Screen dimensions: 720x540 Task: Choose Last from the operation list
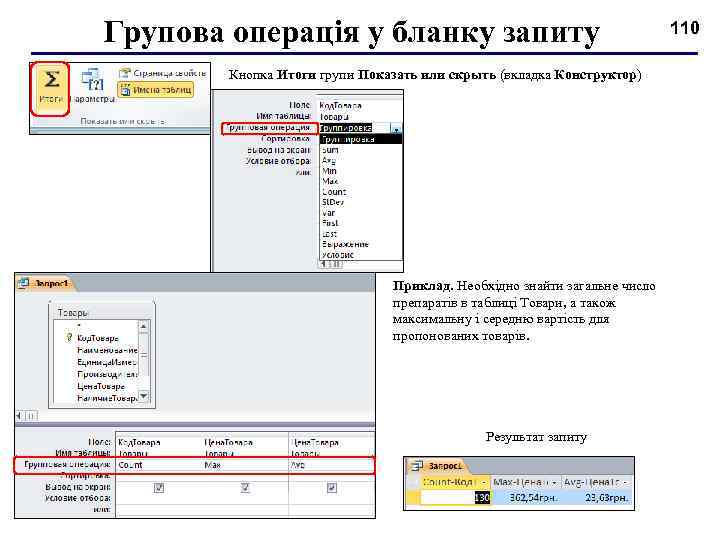coord(329,234)
